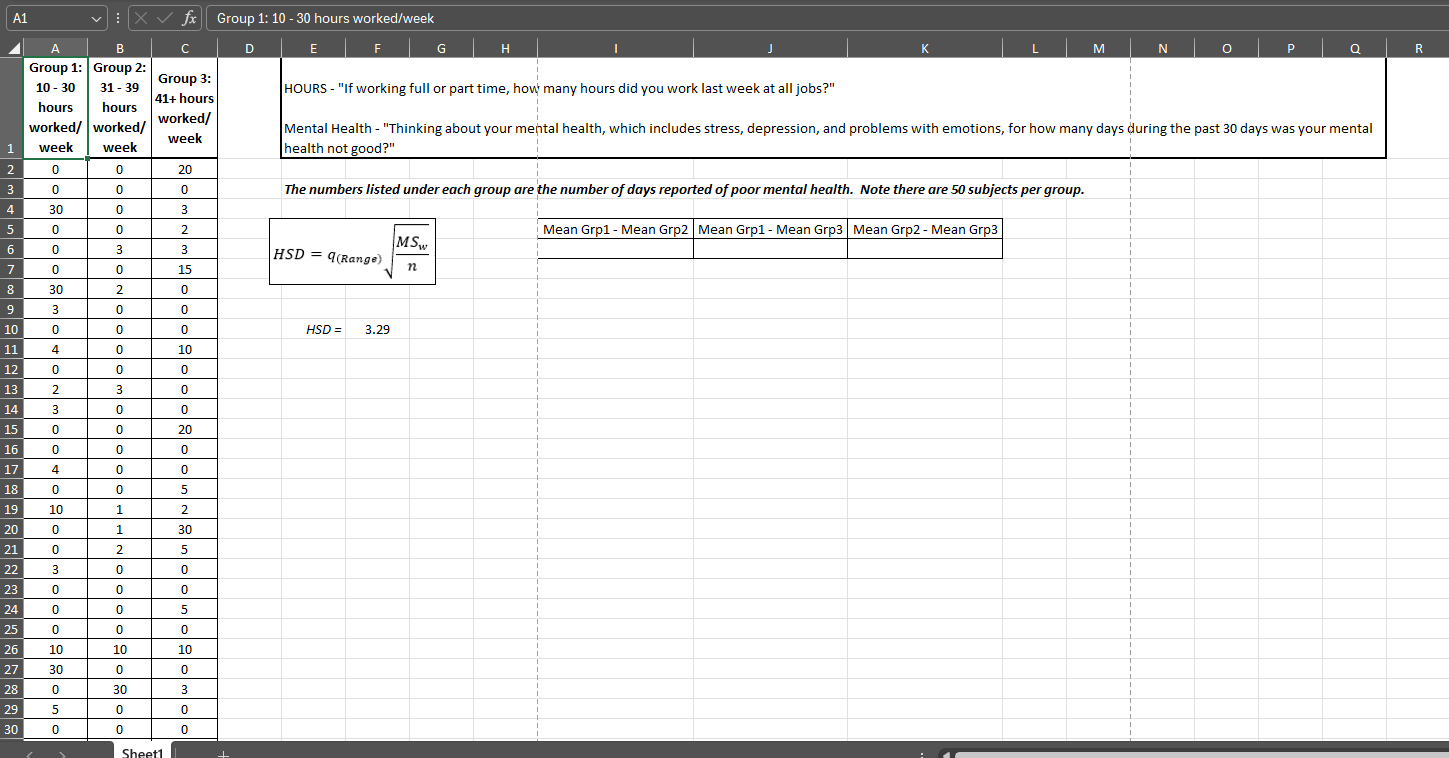Select cell B28 containing 30
Image resolution: width=1449 pixels, height=758 pixels.
tap(119, 689)
